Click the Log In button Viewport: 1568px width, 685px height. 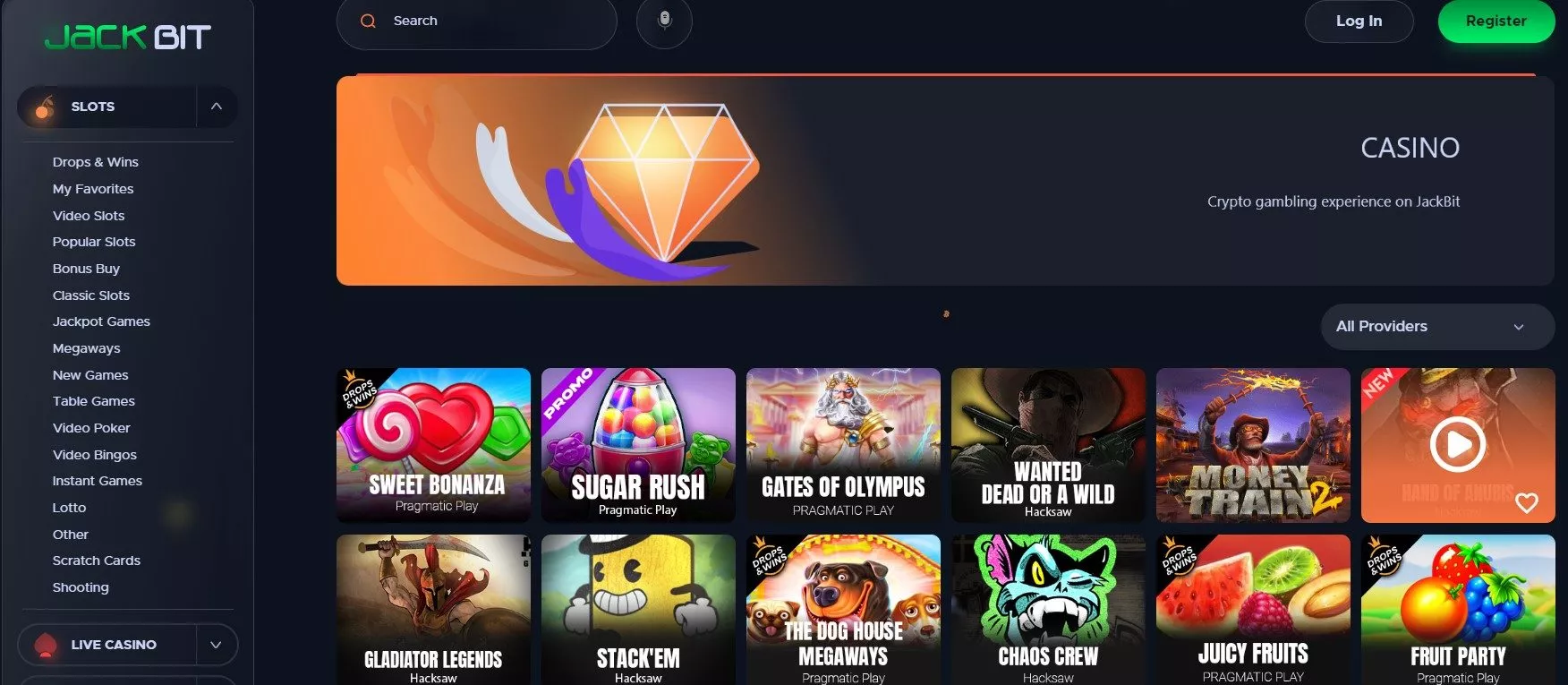1359,21
